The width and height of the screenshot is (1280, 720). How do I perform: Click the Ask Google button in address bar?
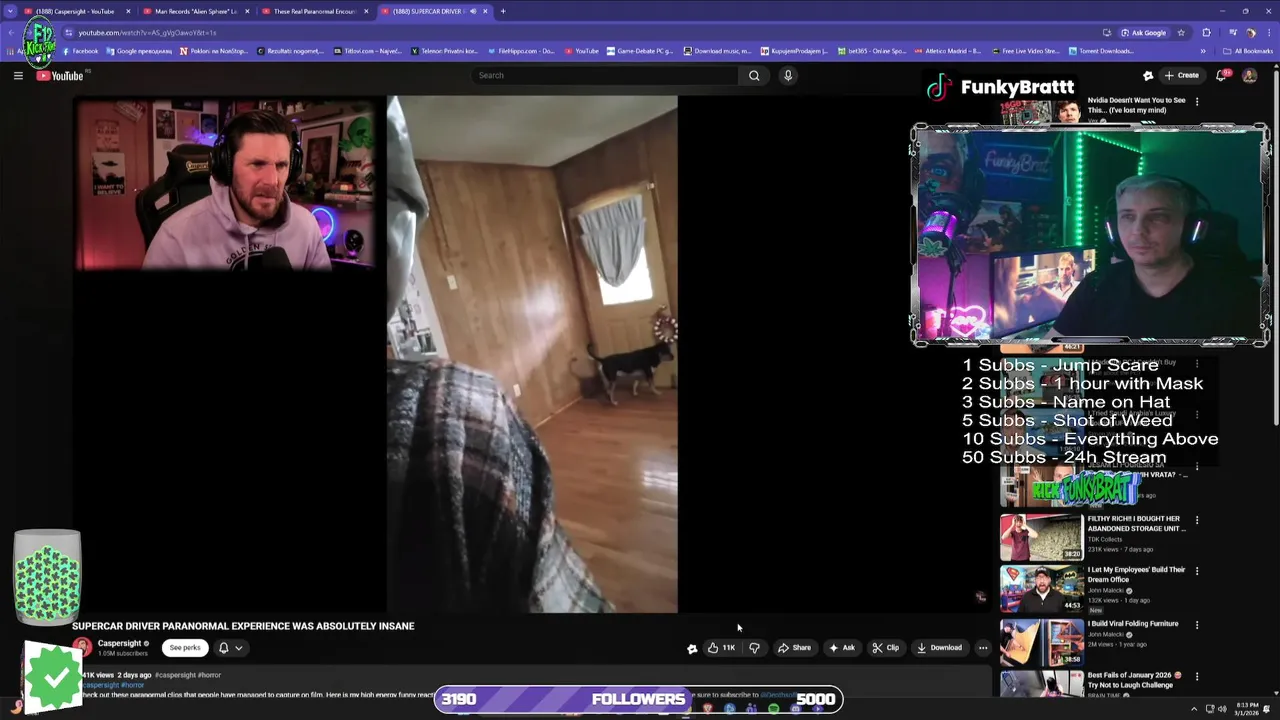pyautogui.click(x=1143, y=33)
